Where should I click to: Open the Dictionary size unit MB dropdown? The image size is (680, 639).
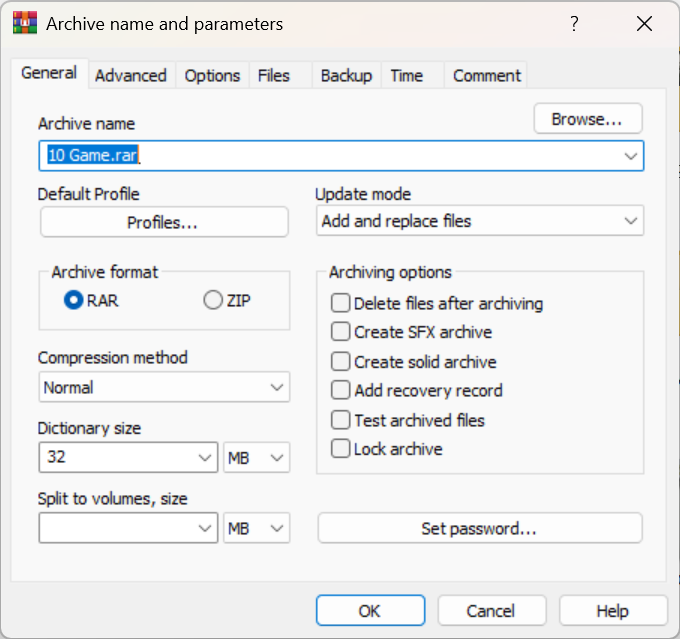coord(256,457)
